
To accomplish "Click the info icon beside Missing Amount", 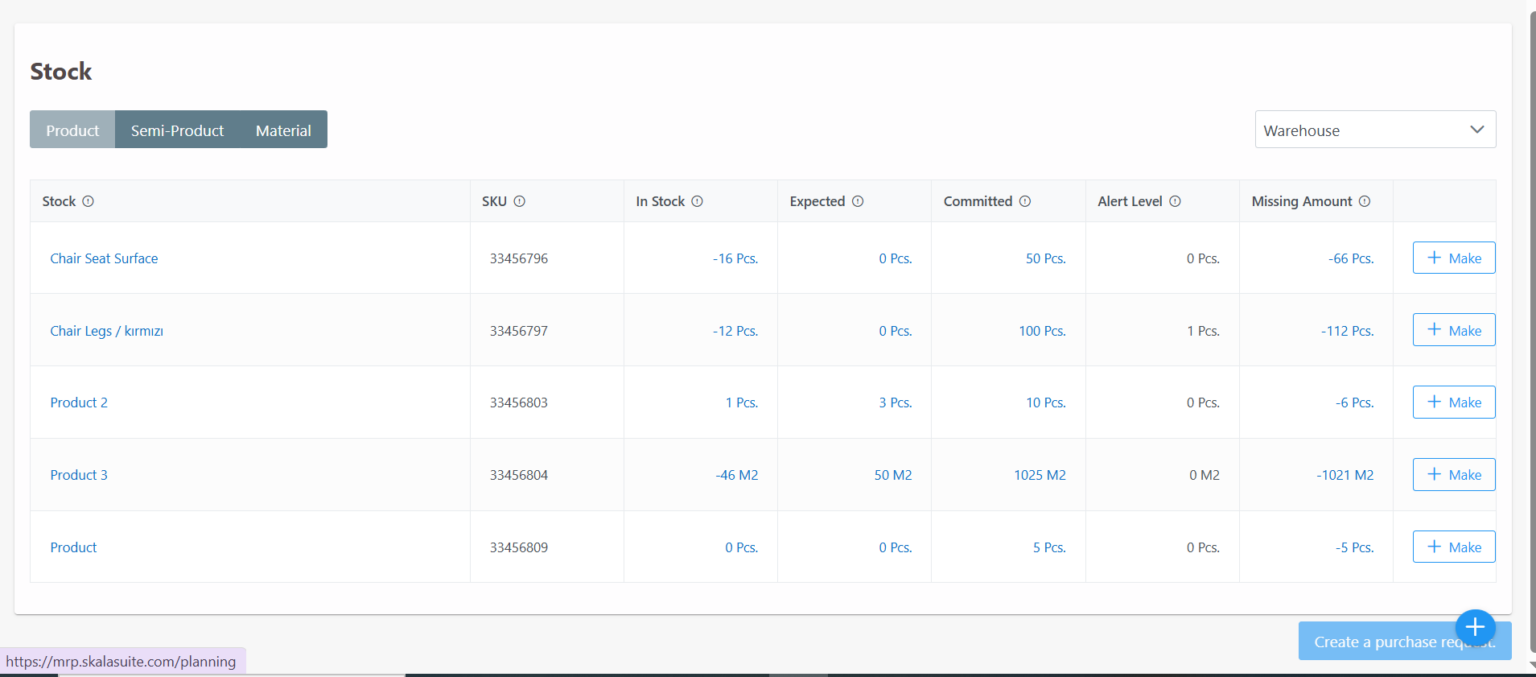I will tap(1365, 201).
